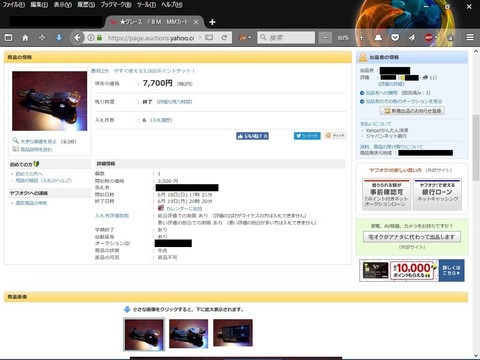Click カレンダーに追加 link
Image resolution: width=480 pixels, height=360 pixels.
[x=184, y=209]
